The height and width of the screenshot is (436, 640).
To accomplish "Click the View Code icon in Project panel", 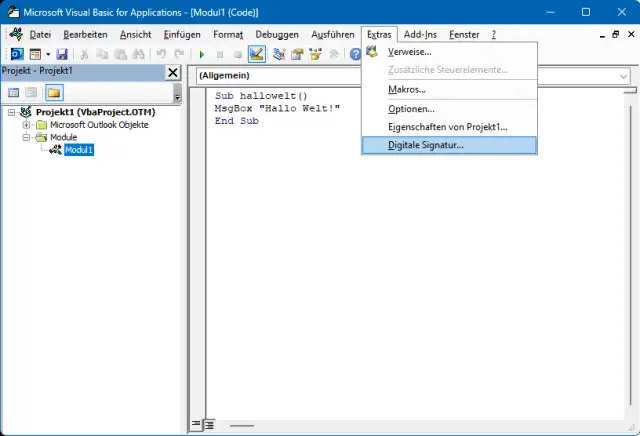I will 14,93.
